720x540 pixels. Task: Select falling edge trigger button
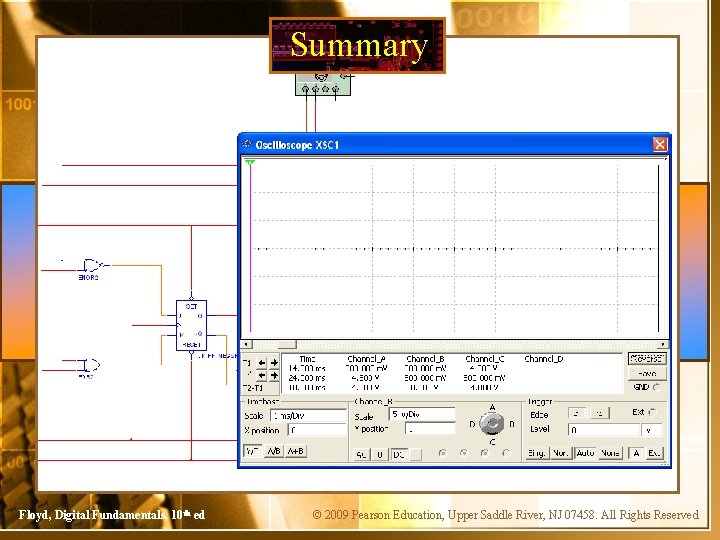[x=600, y=413]
